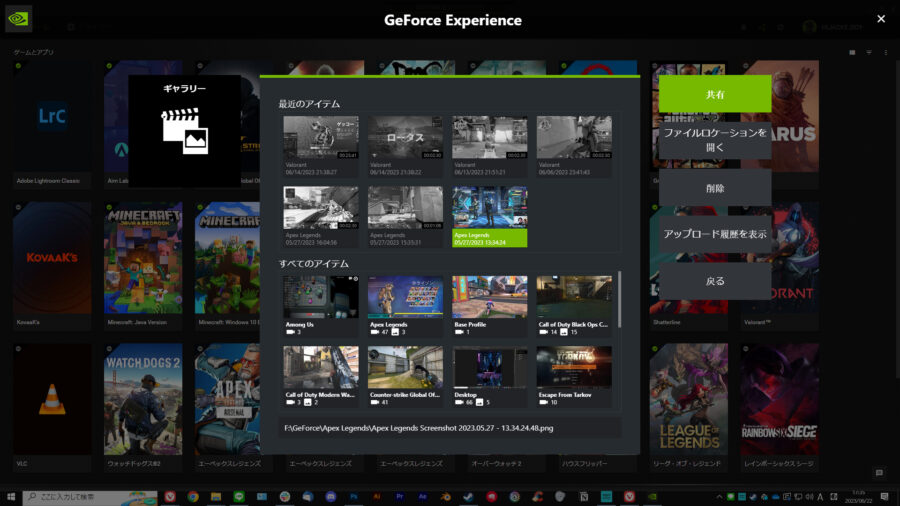Click the taskbar search box
The image size is (900, 506).
pos(90,497)
